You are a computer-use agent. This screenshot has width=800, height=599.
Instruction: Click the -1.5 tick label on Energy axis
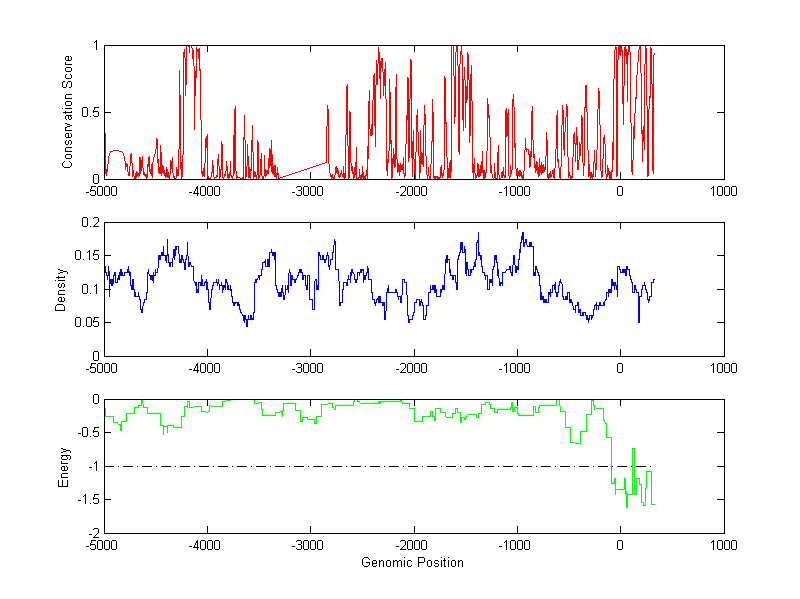tap(87, 500)
